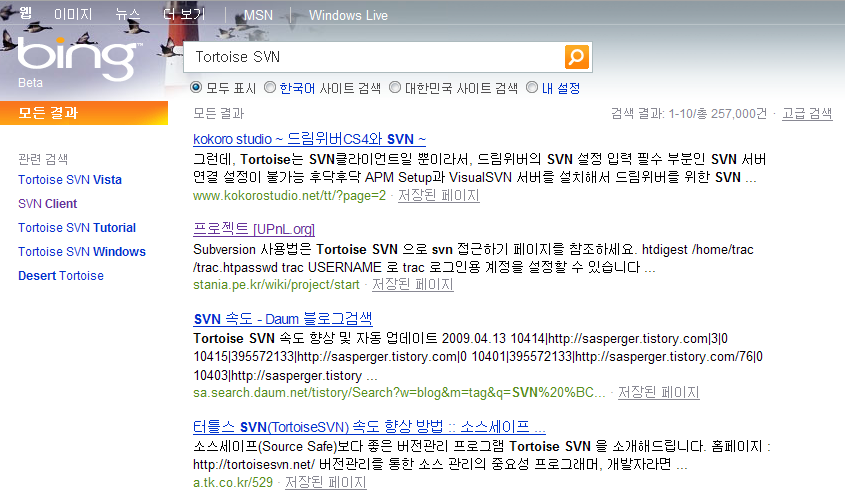
Task: Open the 뉴스 tab in top navigation
Action: 128,15
